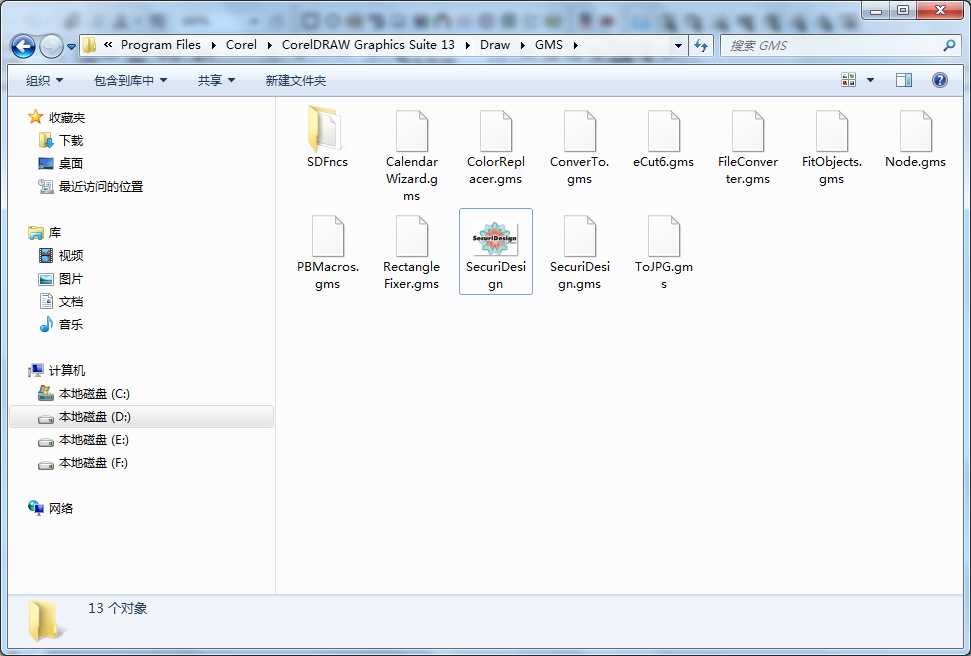
Task: Select the eCut6.gms file
Action: click(x=663, y=139)
